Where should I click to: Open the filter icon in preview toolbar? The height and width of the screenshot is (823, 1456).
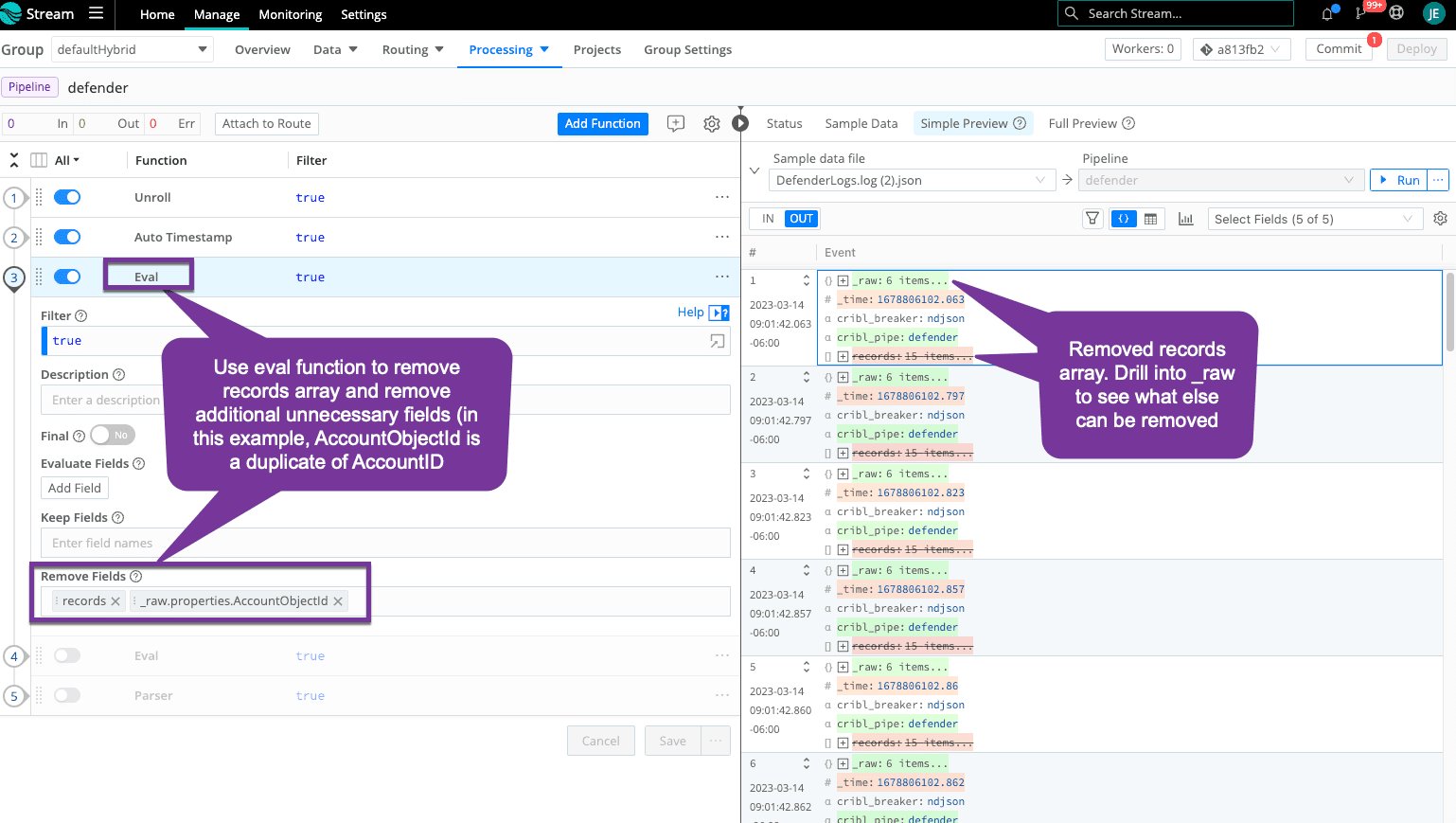[x=1092, y=219]
